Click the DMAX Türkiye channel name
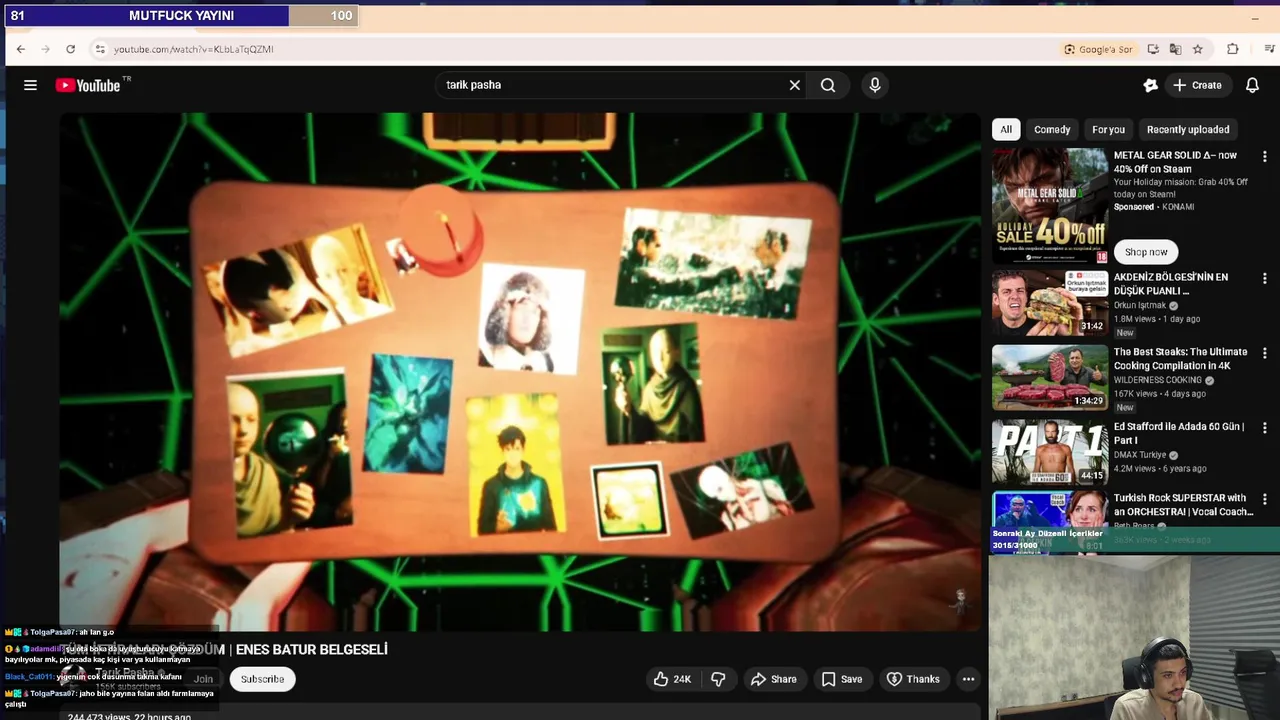Viewport: 1280px width, 720px height. [1141, 455]
